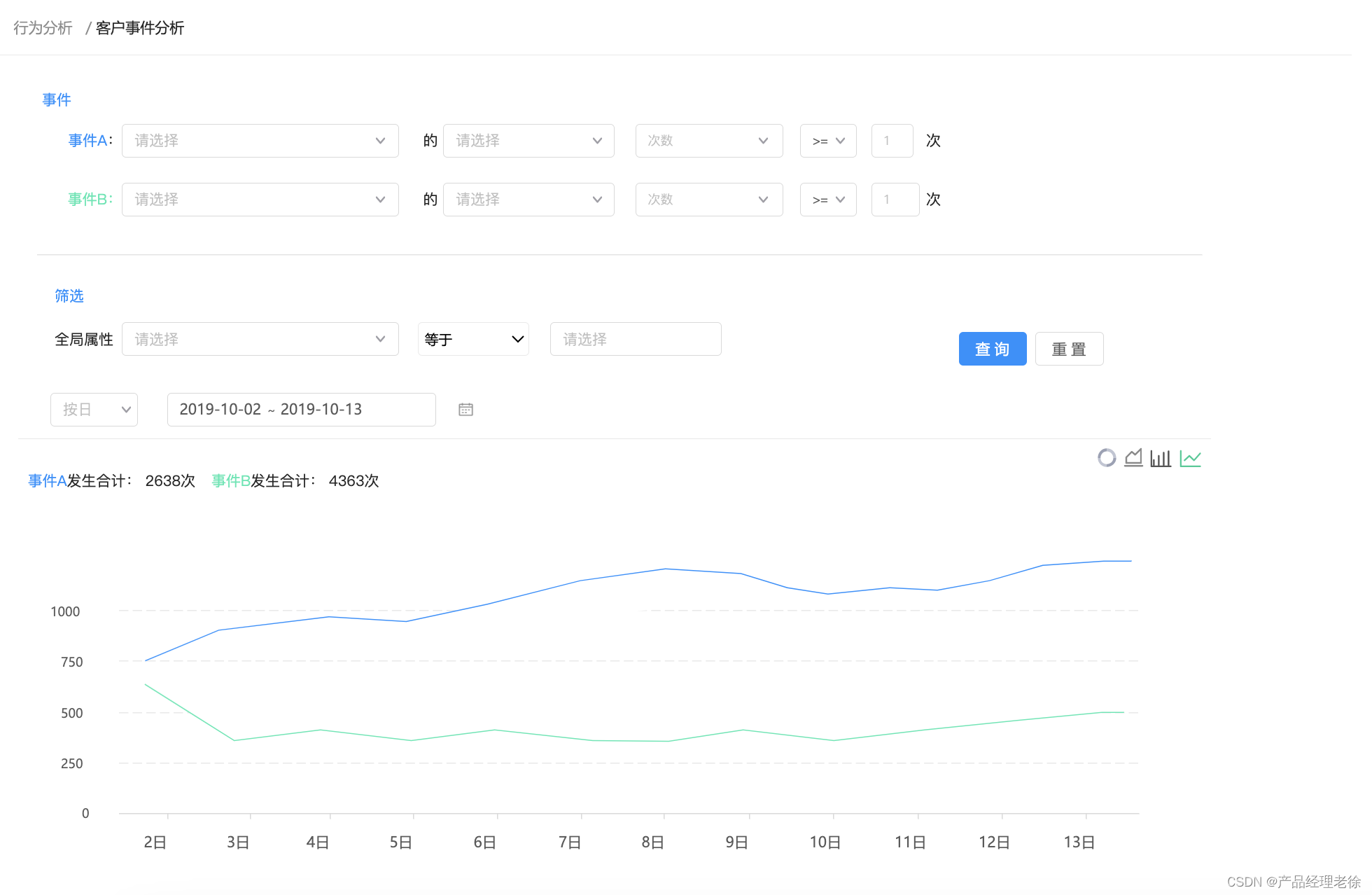This screenshot has height=895, width=1372.
Task: Expand the 事件A event selection dropdown
Action: [x=260, y=141]
